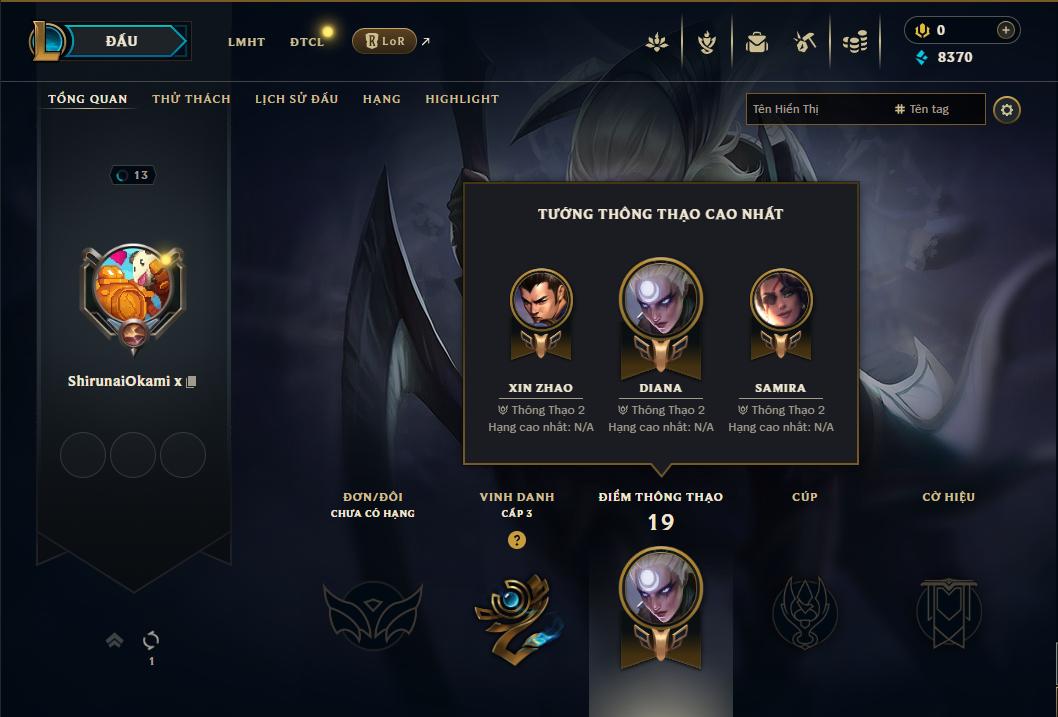This screenshot has width=1058, height=717.
Task: Click the Vinh Danh help question mark
Action: pyautogui.click(x=517, y=540)
